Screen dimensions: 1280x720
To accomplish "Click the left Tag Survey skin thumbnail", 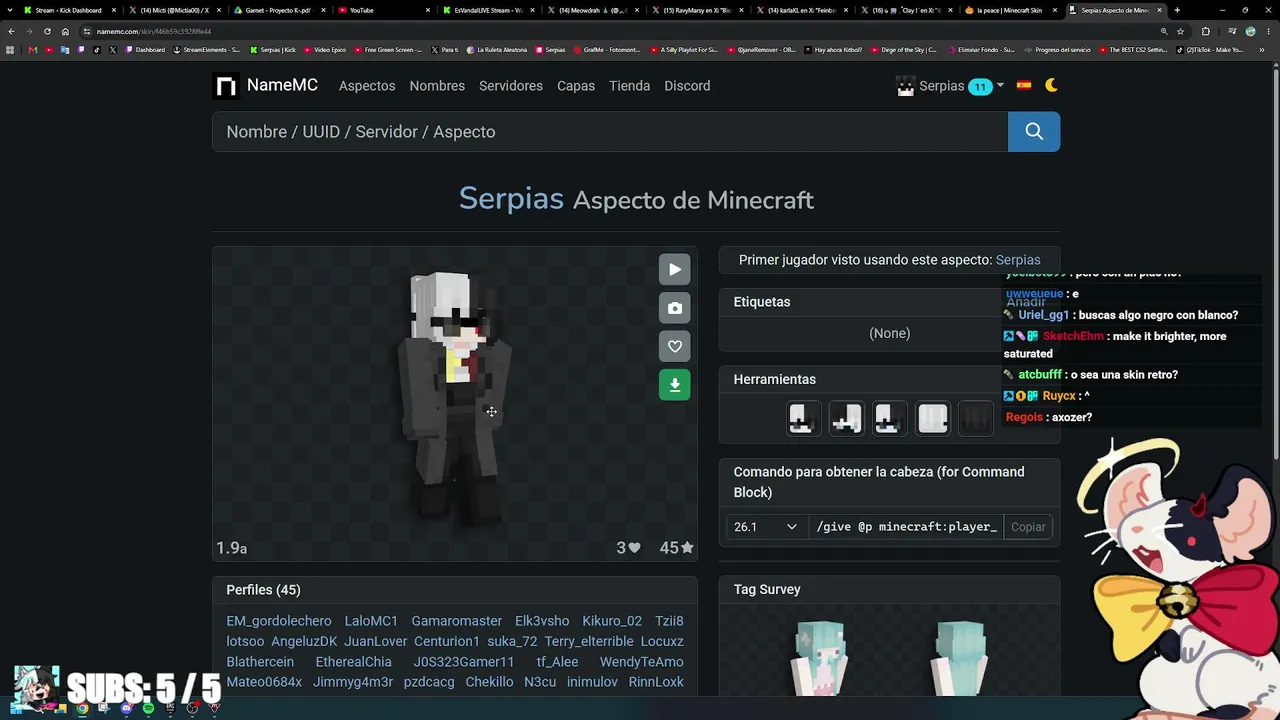I will coord(820,657).
